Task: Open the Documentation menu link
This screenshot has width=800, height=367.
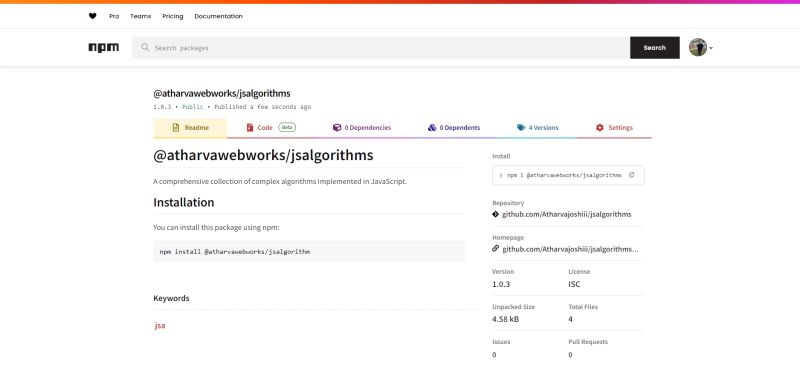Action: tap(218, 16)
